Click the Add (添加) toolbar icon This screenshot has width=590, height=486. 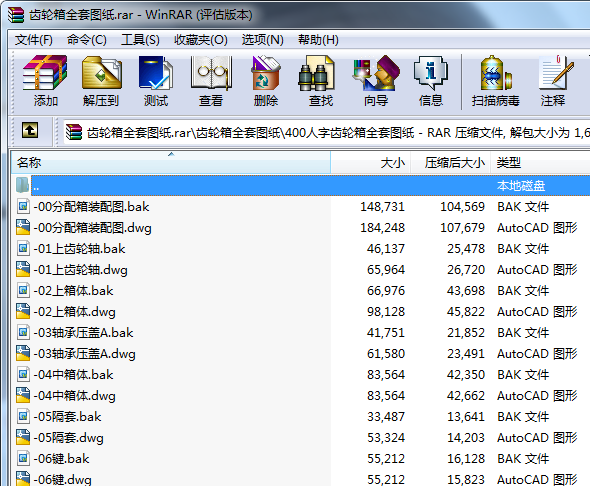[45, 73]
